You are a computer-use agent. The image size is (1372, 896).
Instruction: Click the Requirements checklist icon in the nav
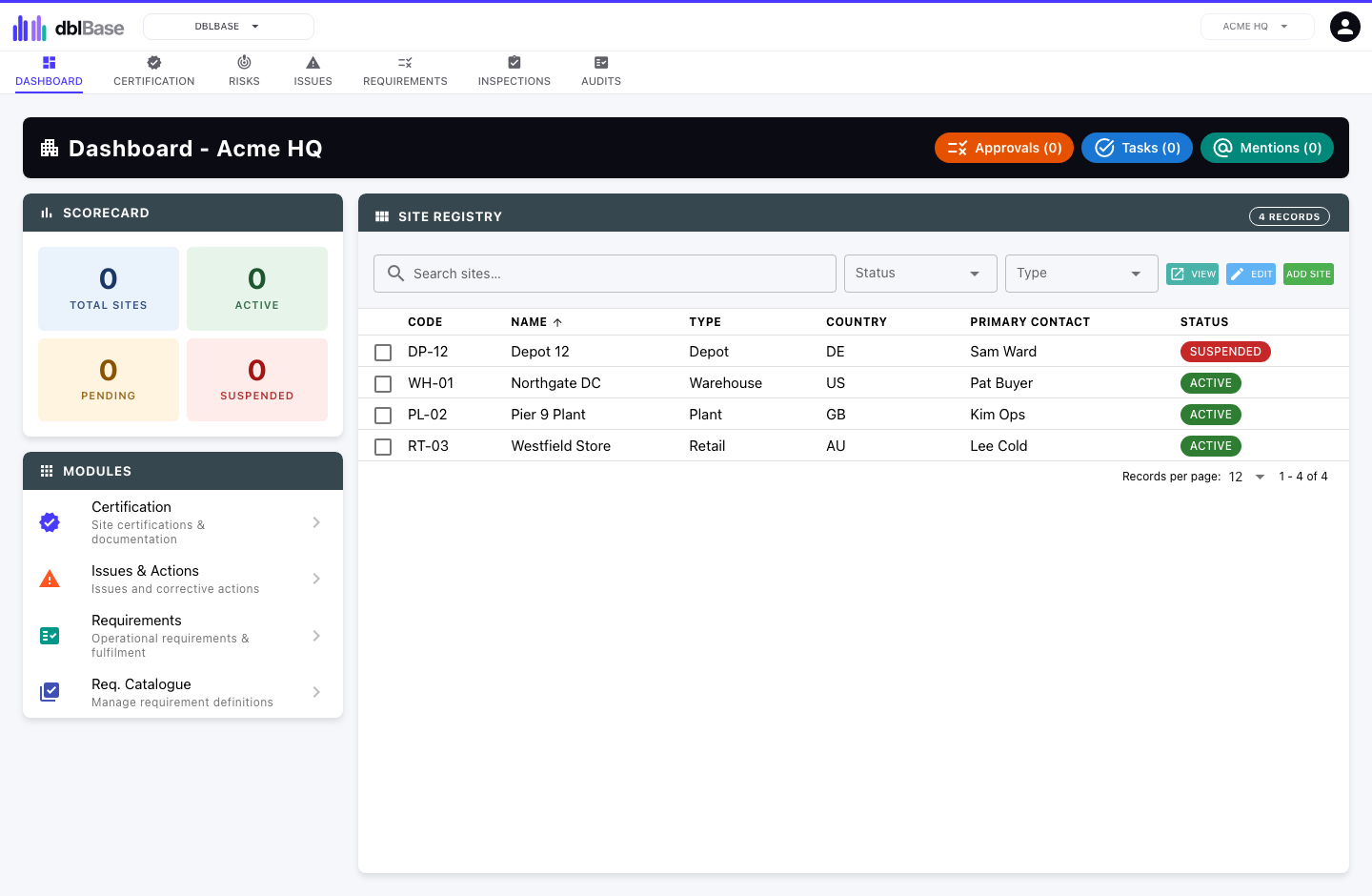(405, 63)
